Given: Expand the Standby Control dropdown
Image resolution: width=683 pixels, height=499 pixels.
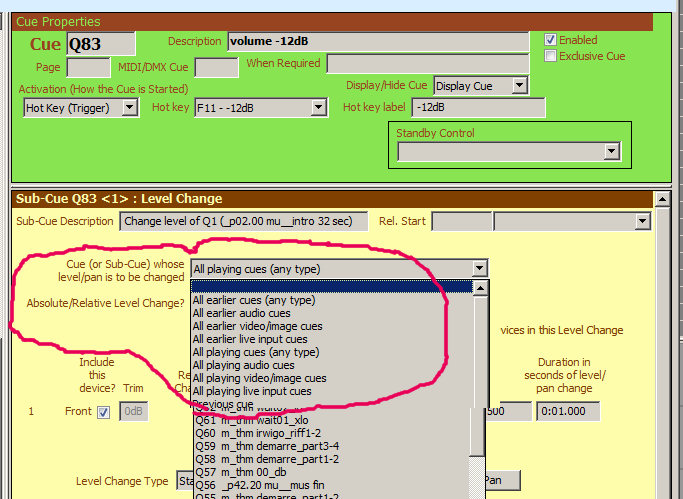Looking at the screenshot, I should pyautogui.click(x=611, y=151).
